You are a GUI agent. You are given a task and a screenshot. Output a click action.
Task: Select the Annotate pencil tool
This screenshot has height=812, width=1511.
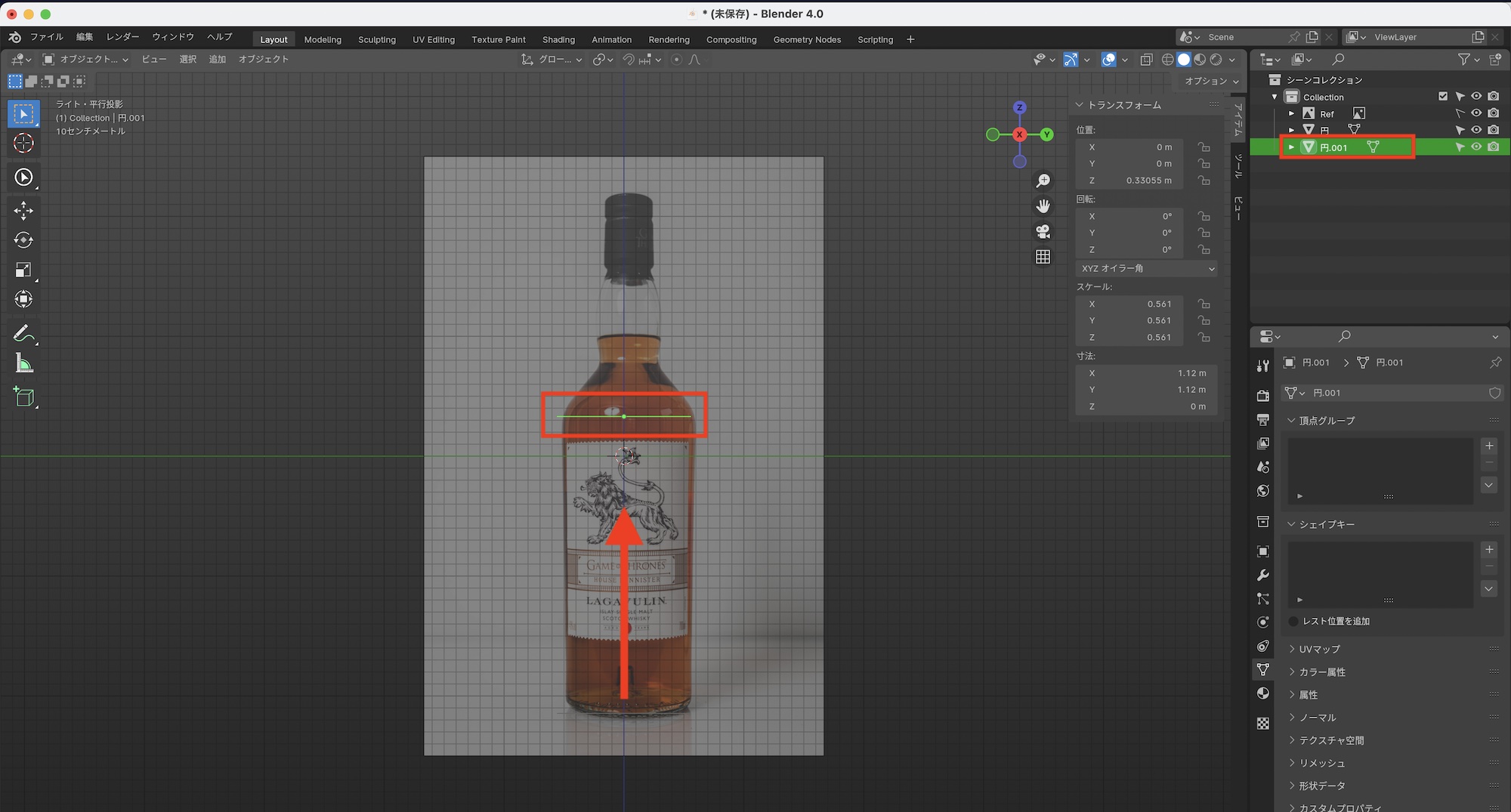[x=23, y=334]
